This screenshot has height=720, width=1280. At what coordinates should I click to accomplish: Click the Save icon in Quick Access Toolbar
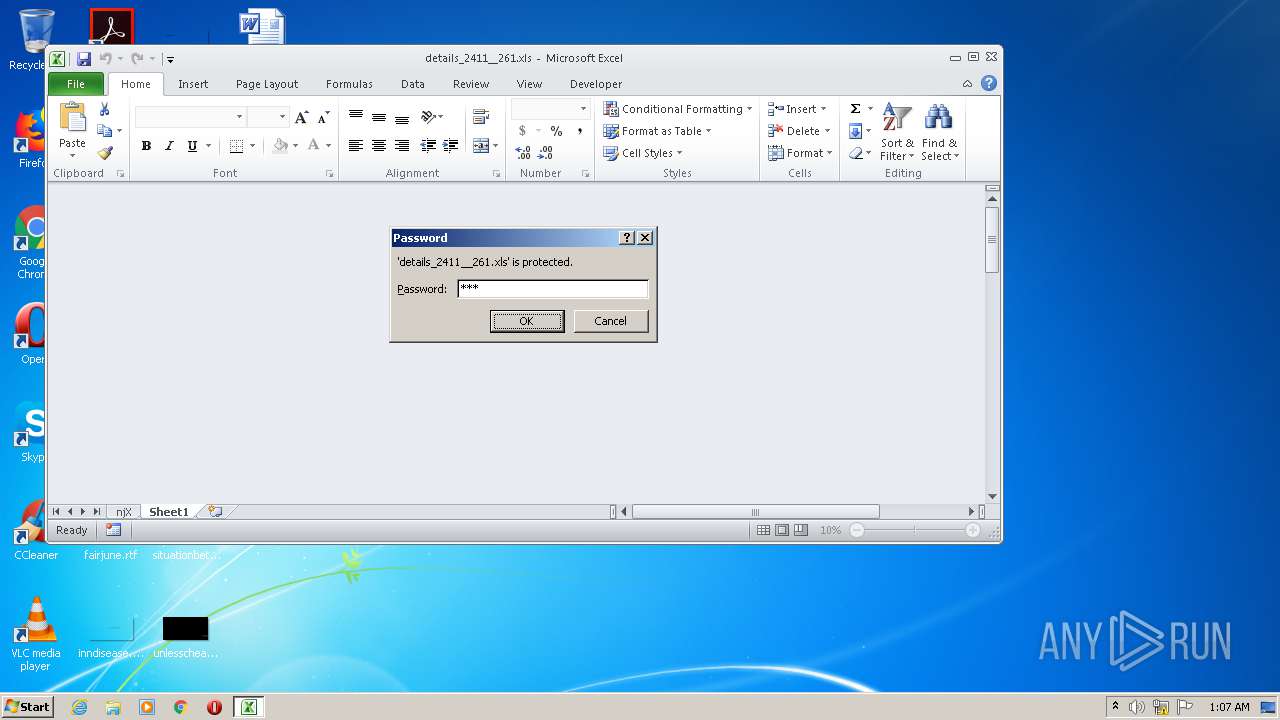coord(84,59)
